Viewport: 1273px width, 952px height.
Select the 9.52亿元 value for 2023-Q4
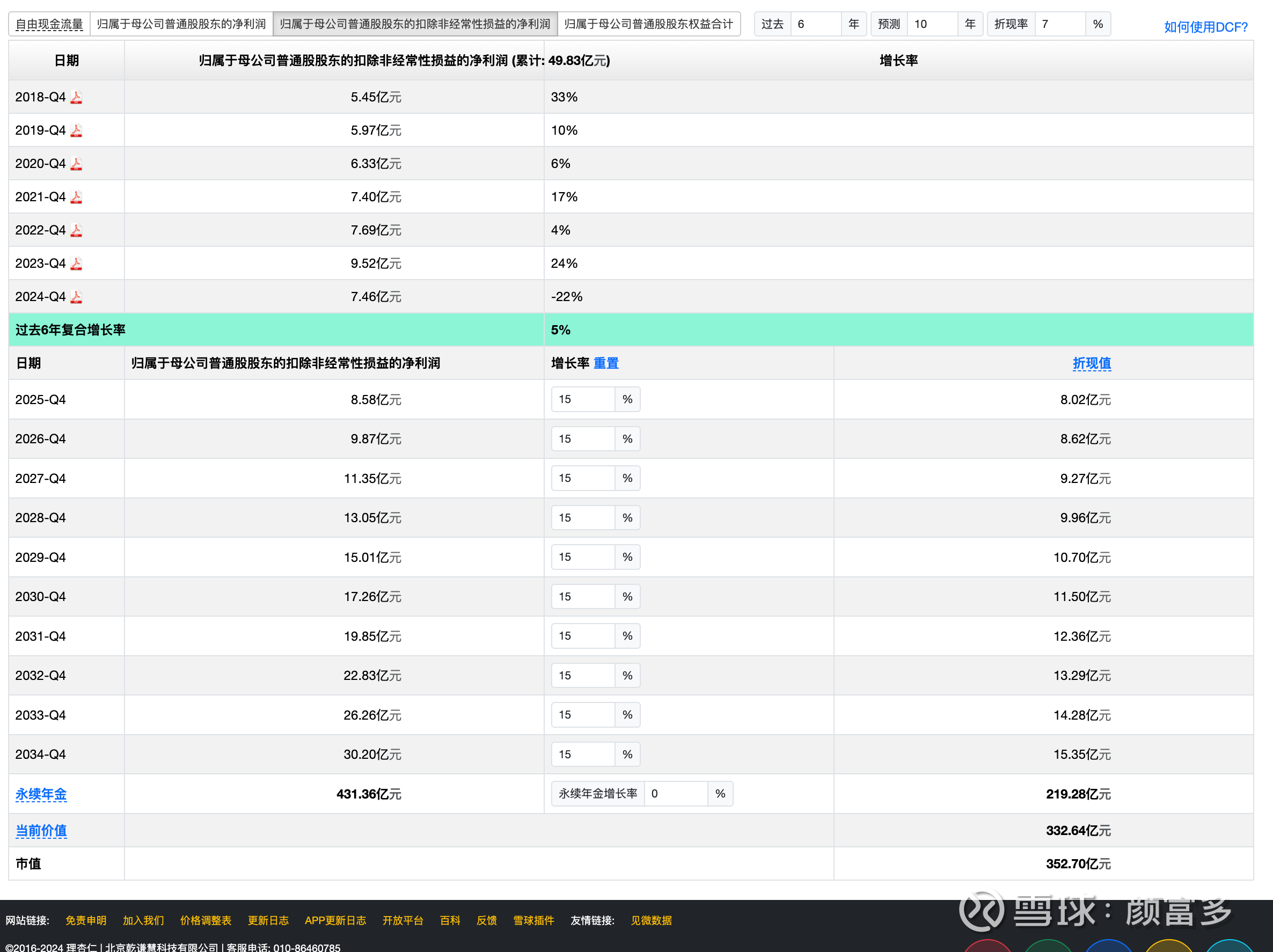tap(376, 263)
